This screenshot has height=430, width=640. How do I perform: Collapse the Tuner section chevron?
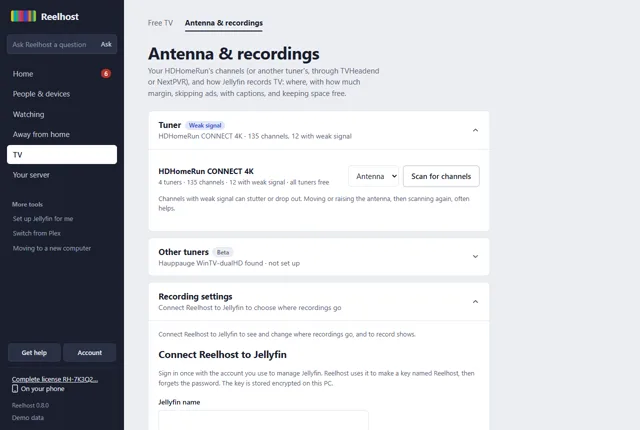tap(475, 130)
